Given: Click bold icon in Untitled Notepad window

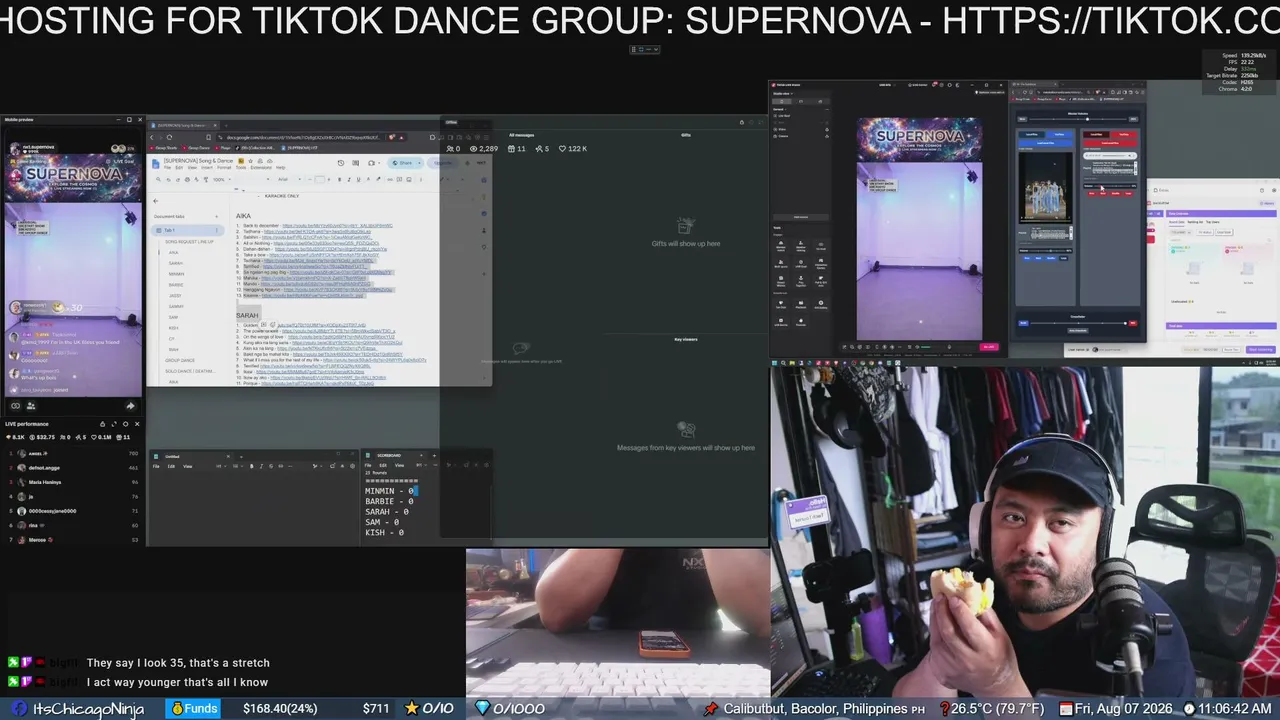Looking at the screenshot, I should pos(251,466).
